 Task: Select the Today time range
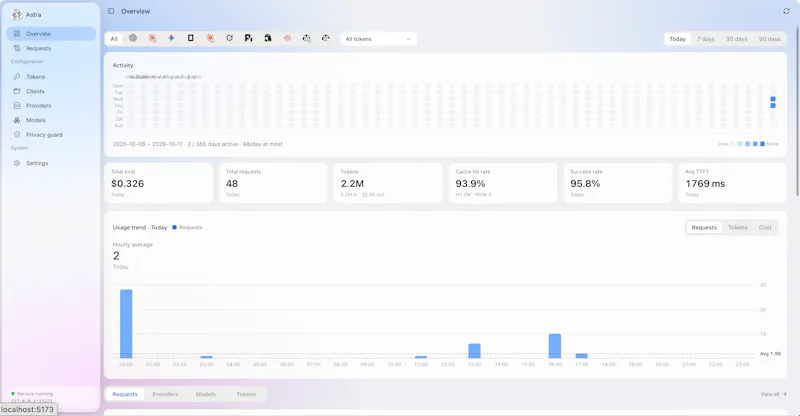tap(677, 39)
